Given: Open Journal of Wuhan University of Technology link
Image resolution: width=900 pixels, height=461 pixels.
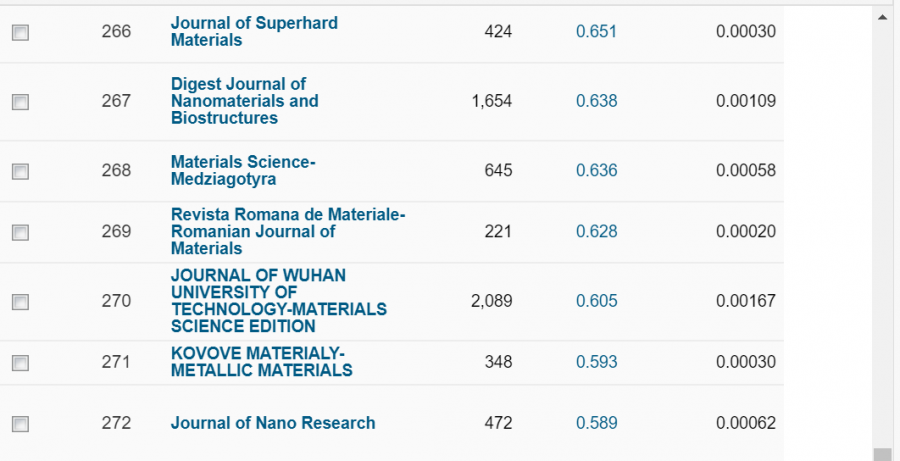Looking at the screenshot, I should (x=278, y=301).
